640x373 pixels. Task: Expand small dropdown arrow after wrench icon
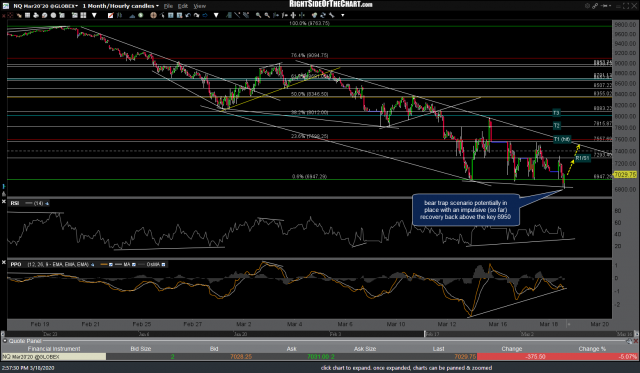tap(342, 16)
